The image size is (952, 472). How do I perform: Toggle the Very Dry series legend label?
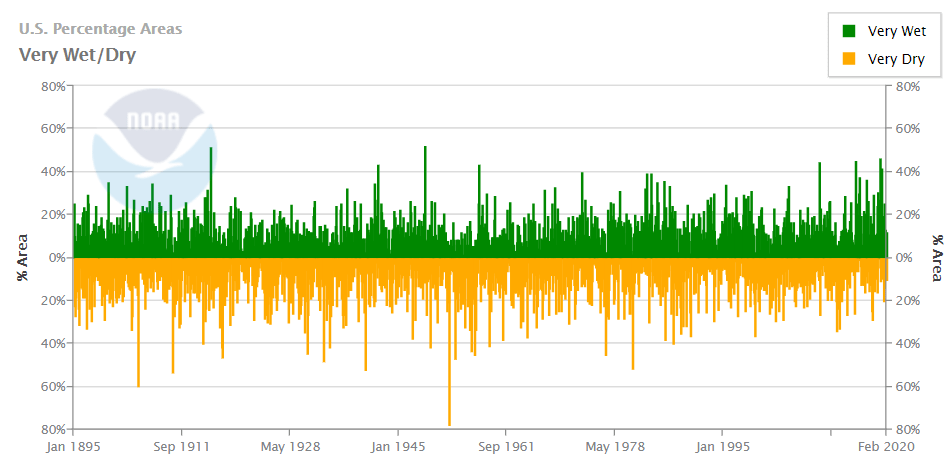(896, 59)
